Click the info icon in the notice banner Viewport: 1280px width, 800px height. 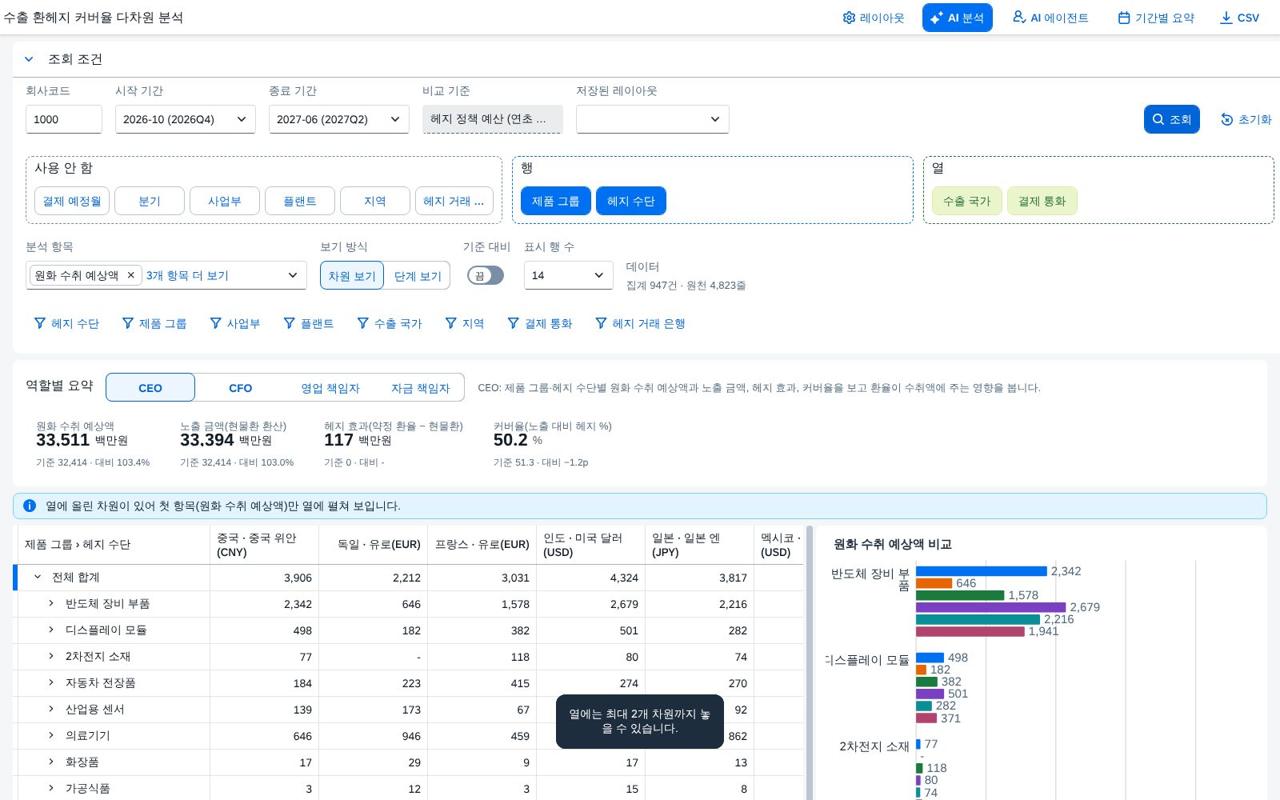[x=30, y=506]
